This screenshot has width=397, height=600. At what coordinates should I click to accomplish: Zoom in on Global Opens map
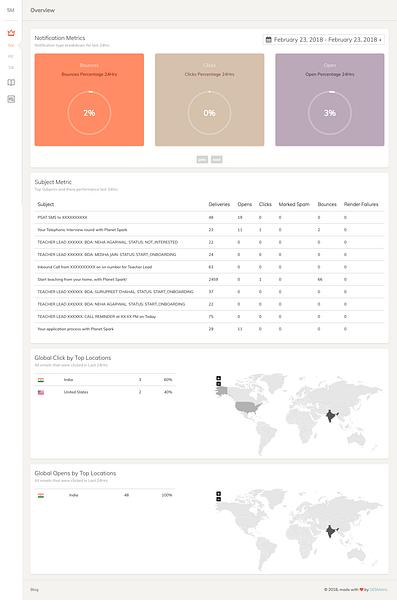[219, 494]
